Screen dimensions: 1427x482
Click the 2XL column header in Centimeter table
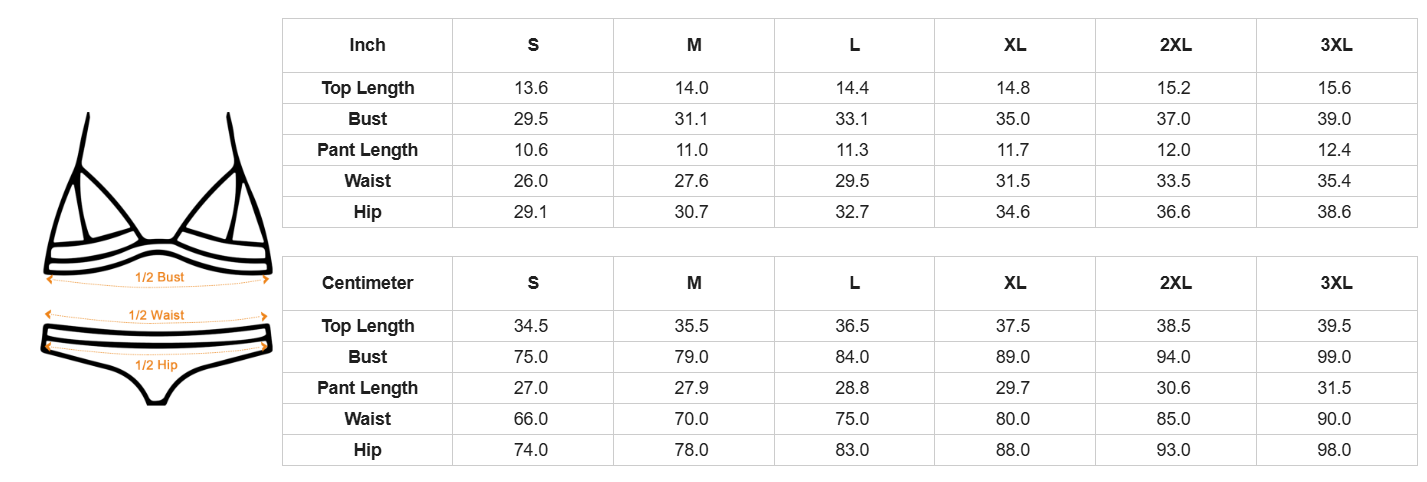click(x=1175, y=283)
